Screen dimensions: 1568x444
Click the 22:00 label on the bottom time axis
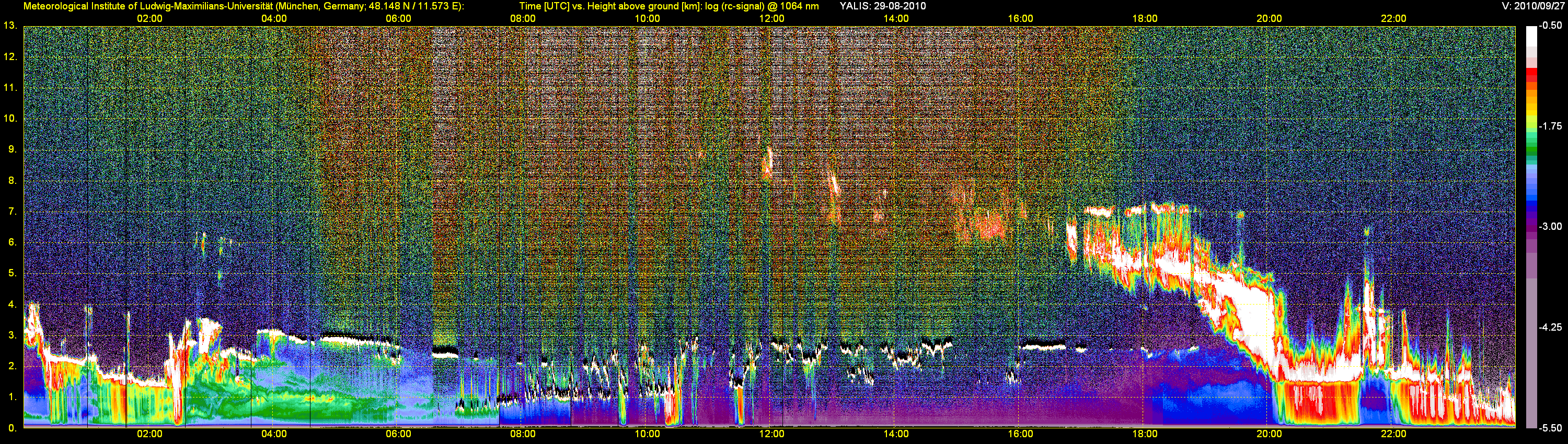click(x=1393, y=434)
